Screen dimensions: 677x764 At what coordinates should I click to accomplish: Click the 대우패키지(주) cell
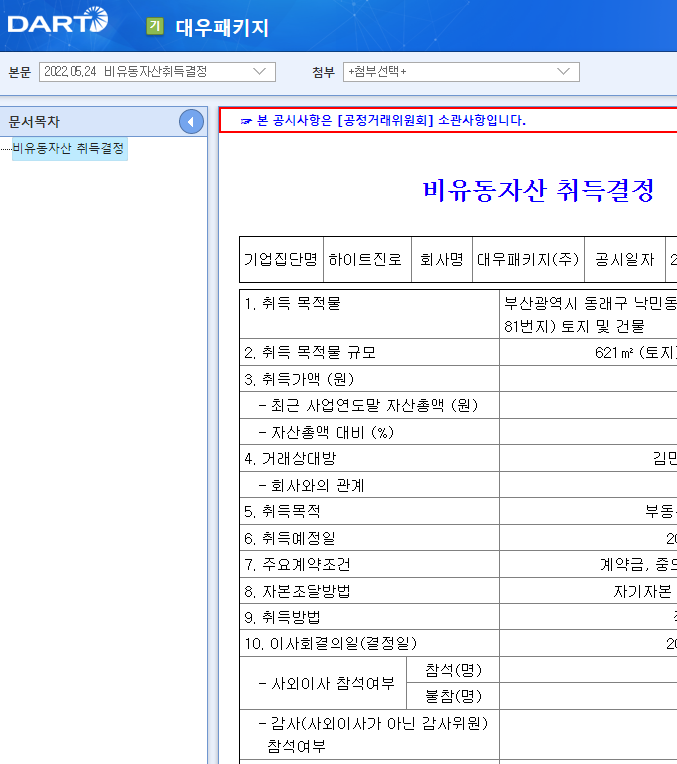pyautogui.click(x=528, y=260)
